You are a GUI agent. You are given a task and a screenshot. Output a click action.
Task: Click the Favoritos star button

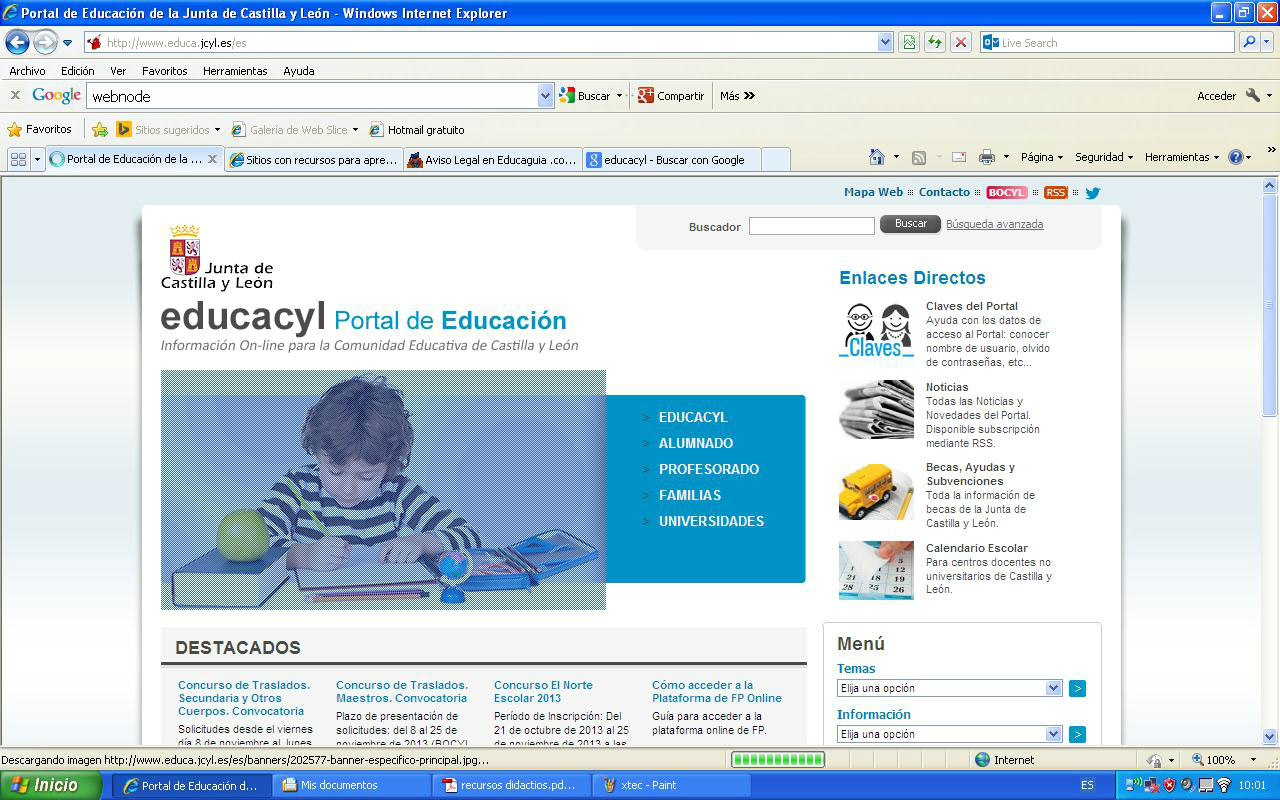click(40, 129)
